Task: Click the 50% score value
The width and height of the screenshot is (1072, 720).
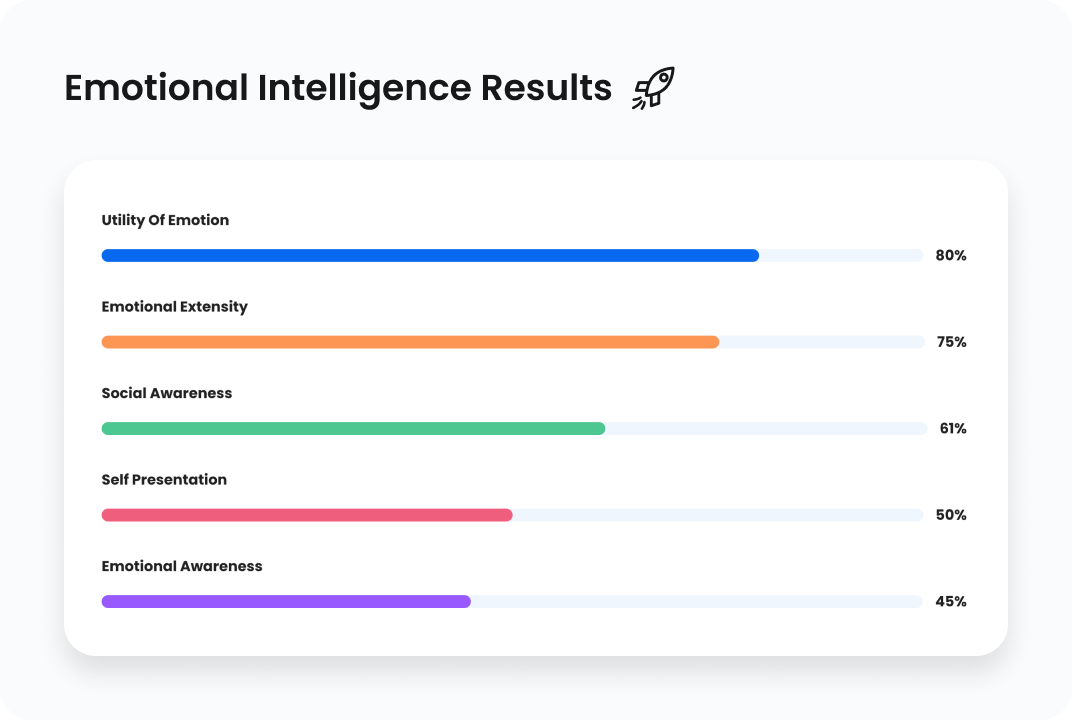Action: tap(951, 515)
